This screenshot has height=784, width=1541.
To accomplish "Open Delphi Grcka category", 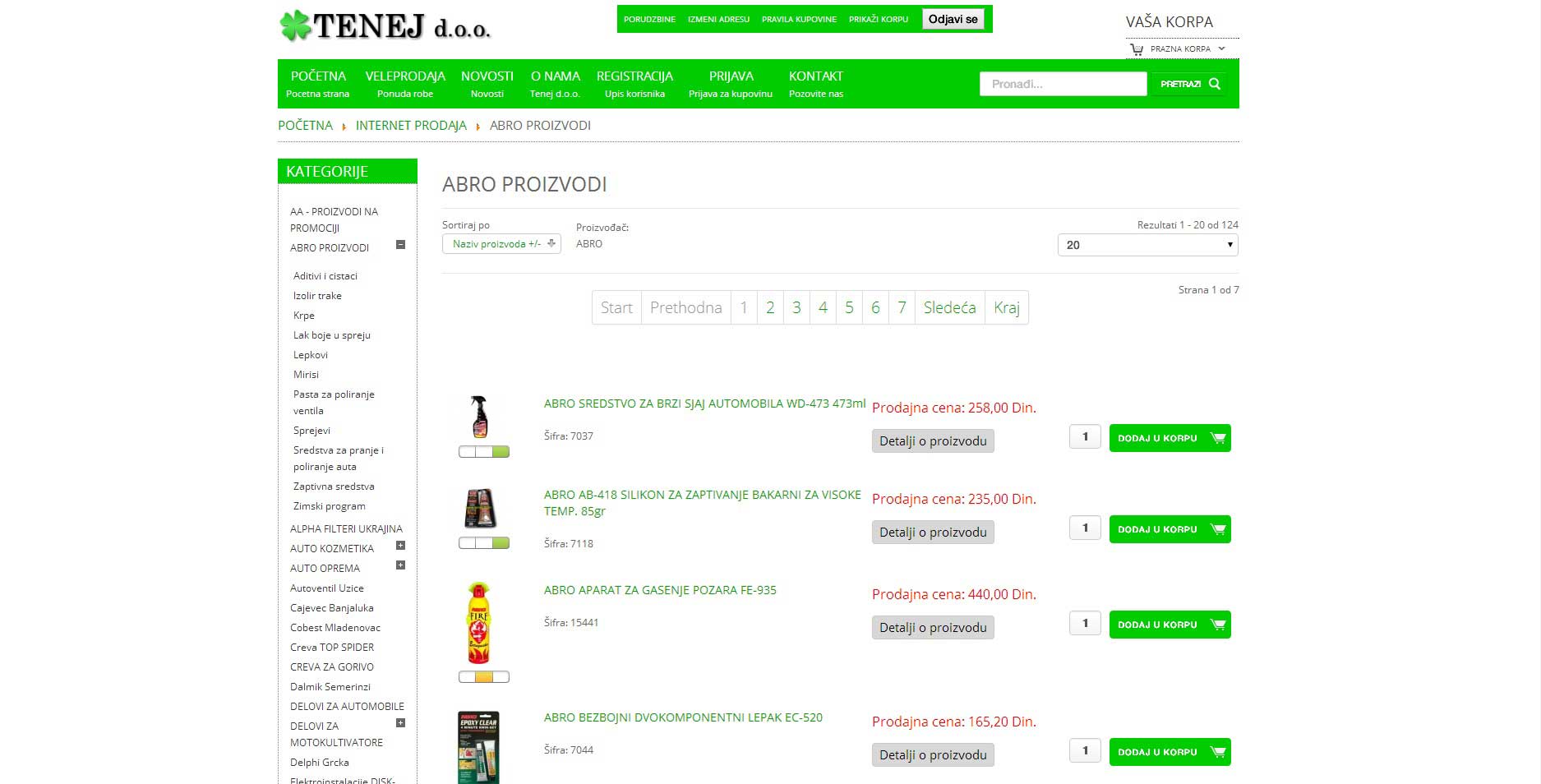I will click(x=320, y=763).
